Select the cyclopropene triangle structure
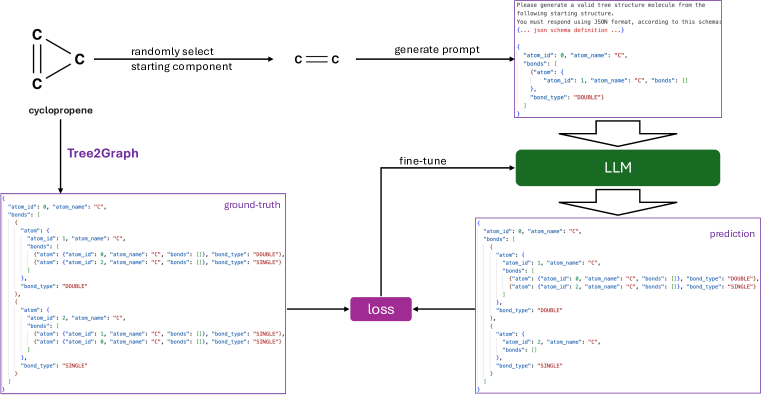The width and height of the screenshot is (761, 395). [x=58, y=59]
